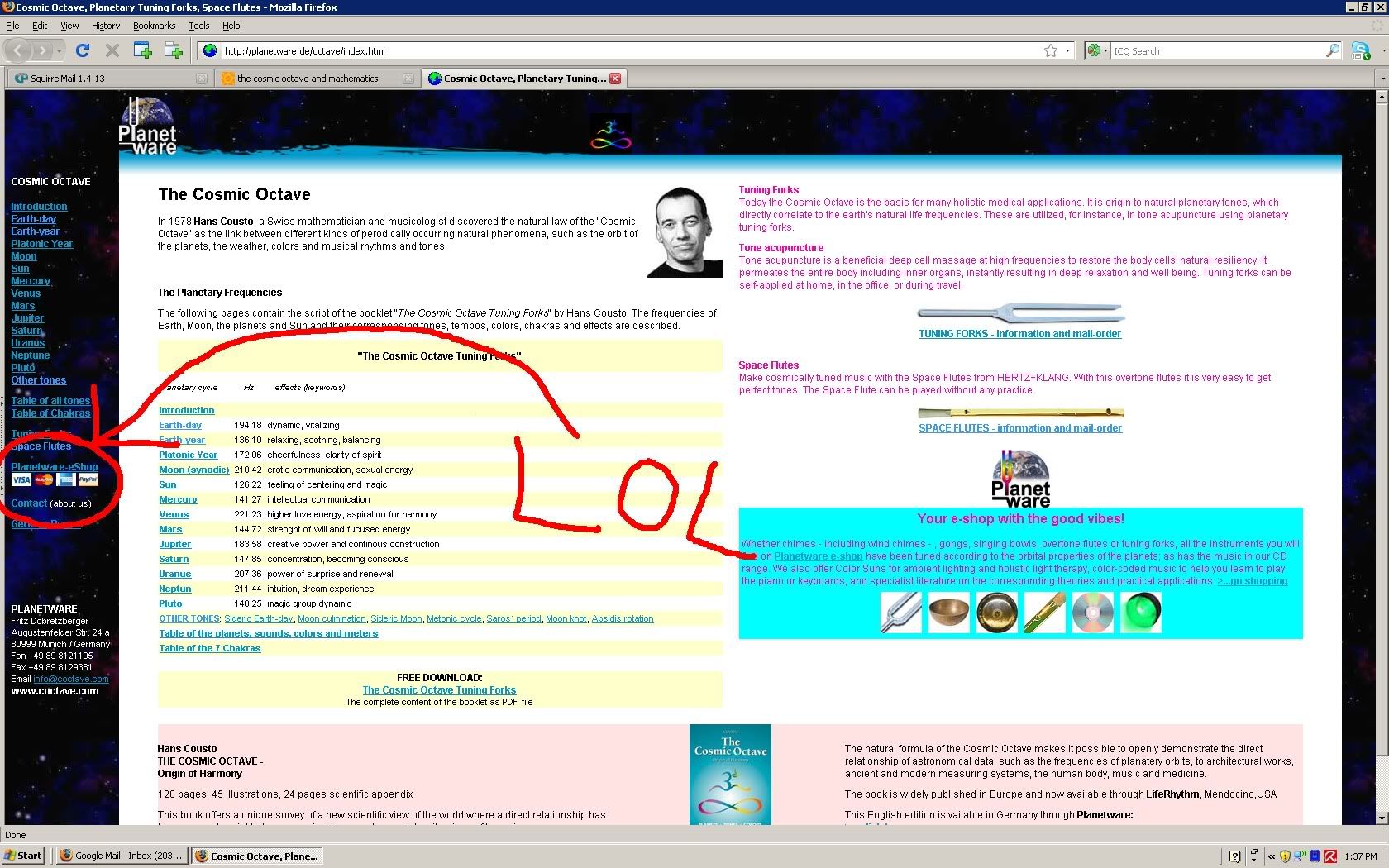This screenshot has width=1389, height=868.
Task: Click the Windows Start button
Action: coord(23,856)
